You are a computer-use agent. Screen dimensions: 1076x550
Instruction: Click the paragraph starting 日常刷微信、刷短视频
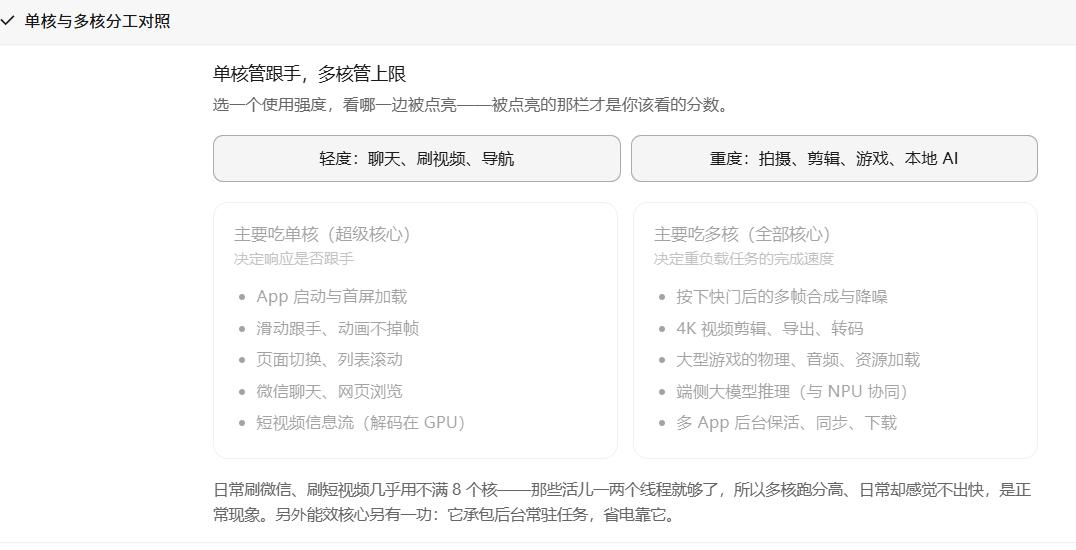click(622, 502)
